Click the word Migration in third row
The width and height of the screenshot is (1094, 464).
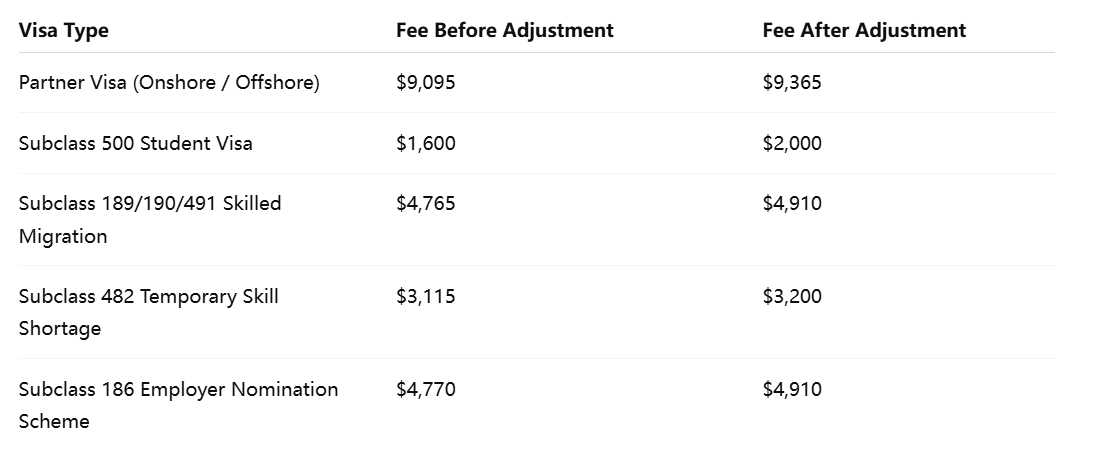pyautogui.click(x=63, y=237)
